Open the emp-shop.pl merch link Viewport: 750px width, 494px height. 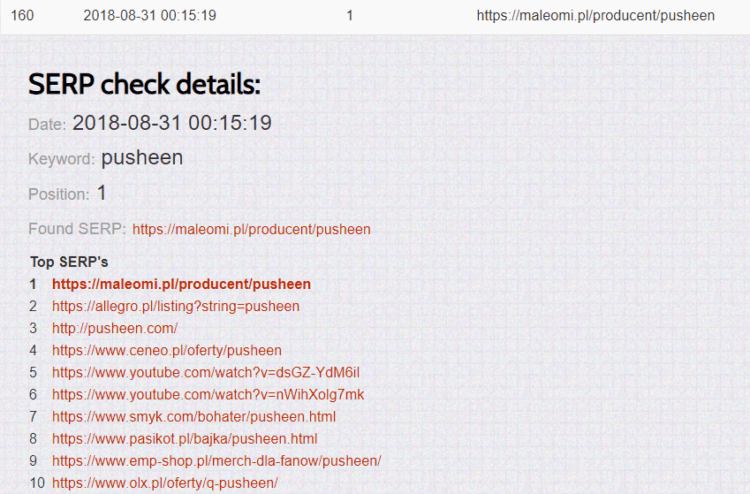click(217, 461)
